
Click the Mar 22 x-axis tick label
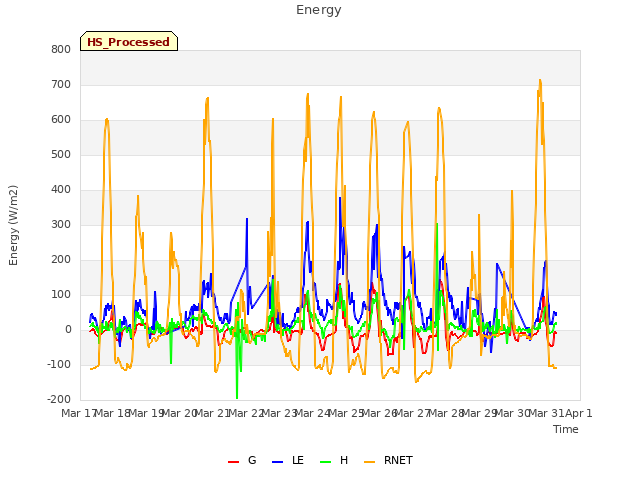[246, 413]
